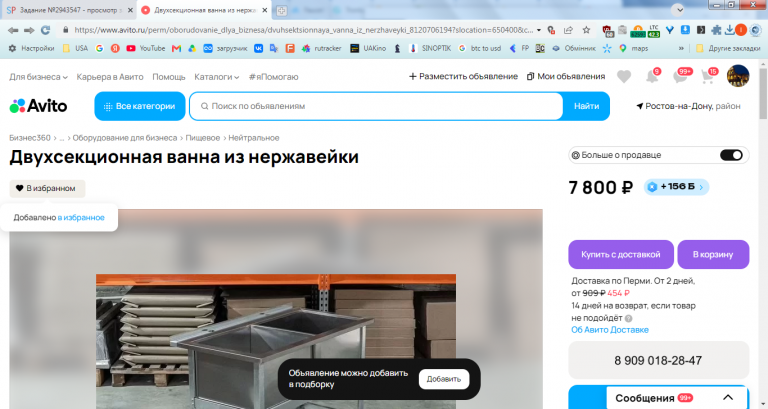Image resolution: width=768 pixels, height=409 pixels.
Task: Open 'Мои объявления'
Action: tap(566, 76)
